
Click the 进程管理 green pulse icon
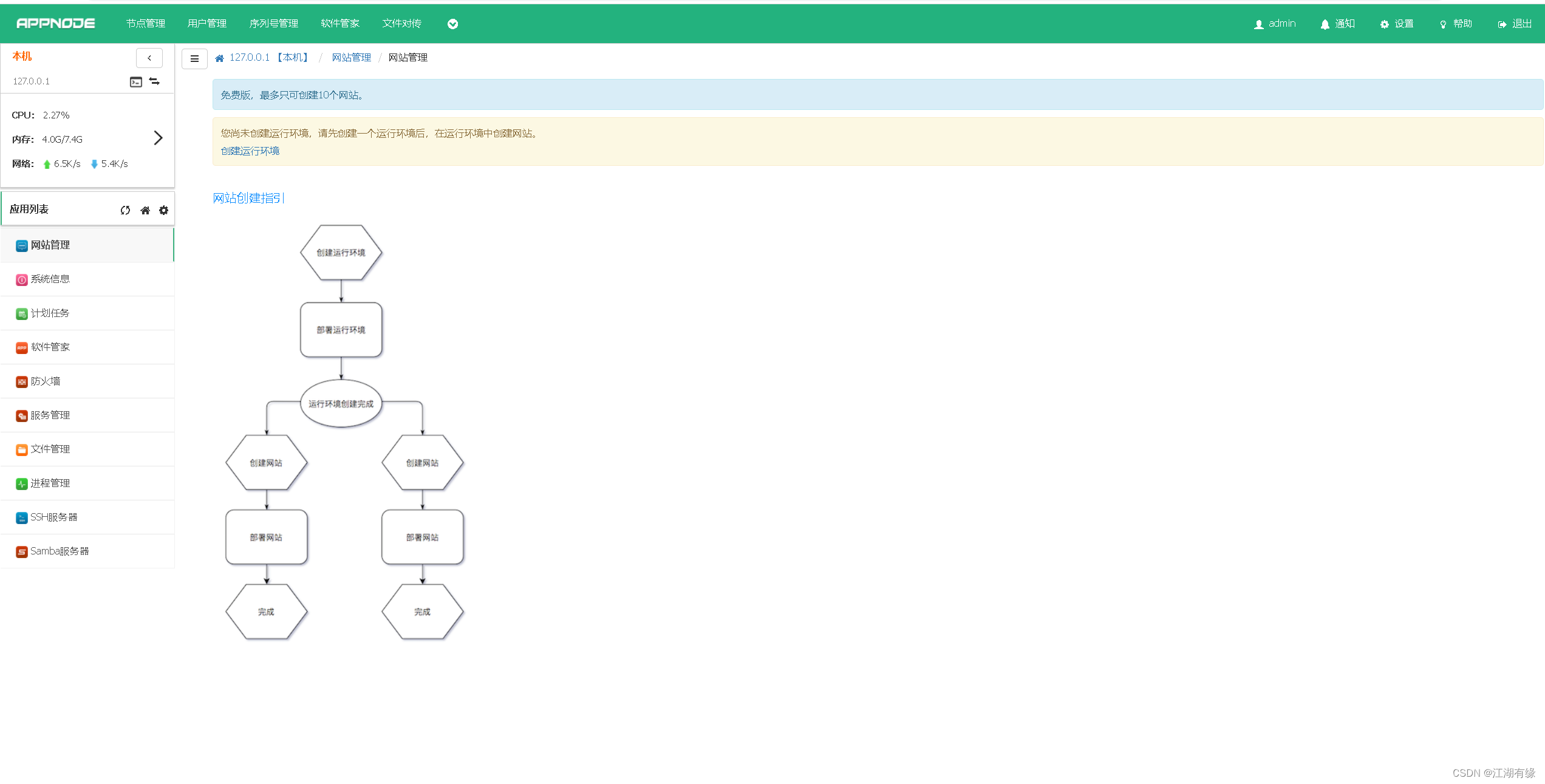coord(22,483)
